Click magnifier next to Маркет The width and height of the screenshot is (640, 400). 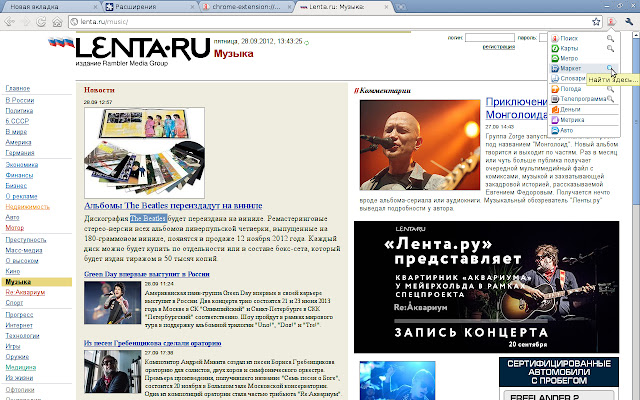click(609, 68)
